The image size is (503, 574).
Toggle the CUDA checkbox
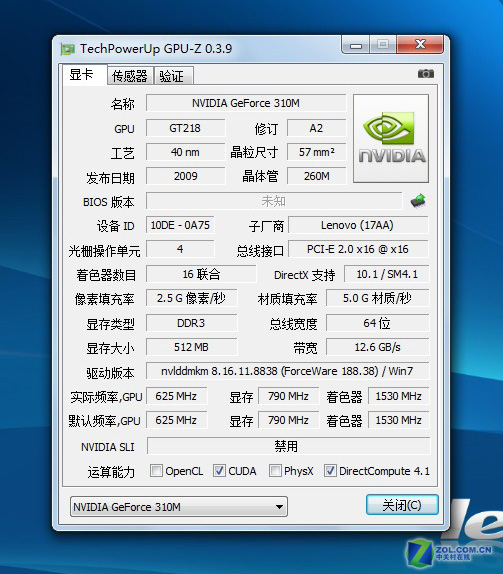tap(219, 470)
